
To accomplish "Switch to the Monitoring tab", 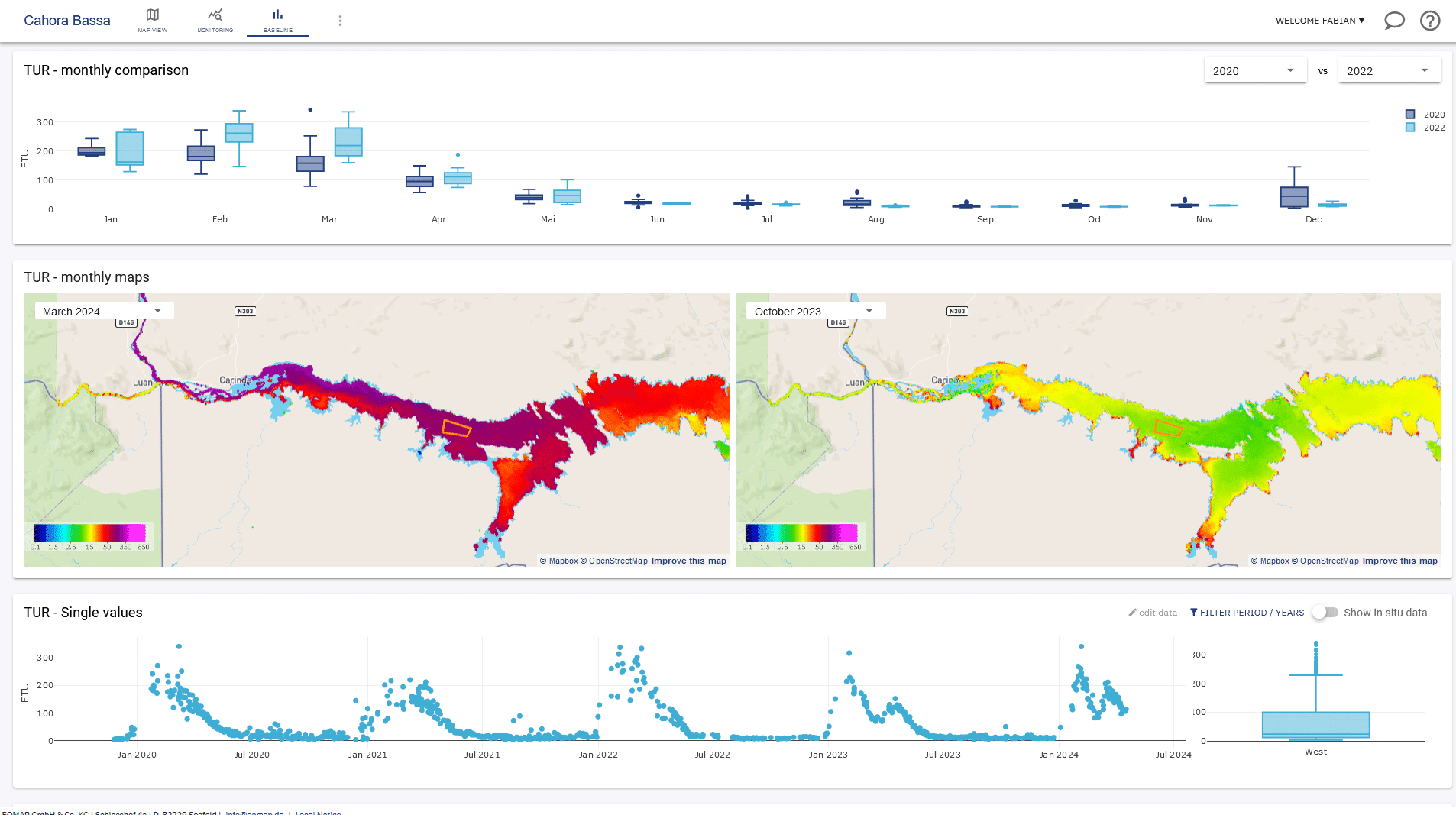I will click(215, 20).
